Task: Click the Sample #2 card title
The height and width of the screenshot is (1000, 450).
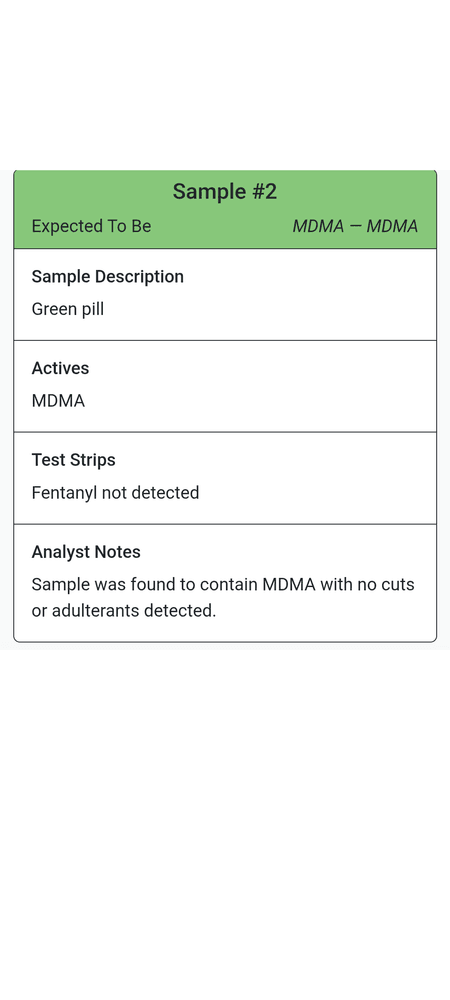Action: coord(225,191)
